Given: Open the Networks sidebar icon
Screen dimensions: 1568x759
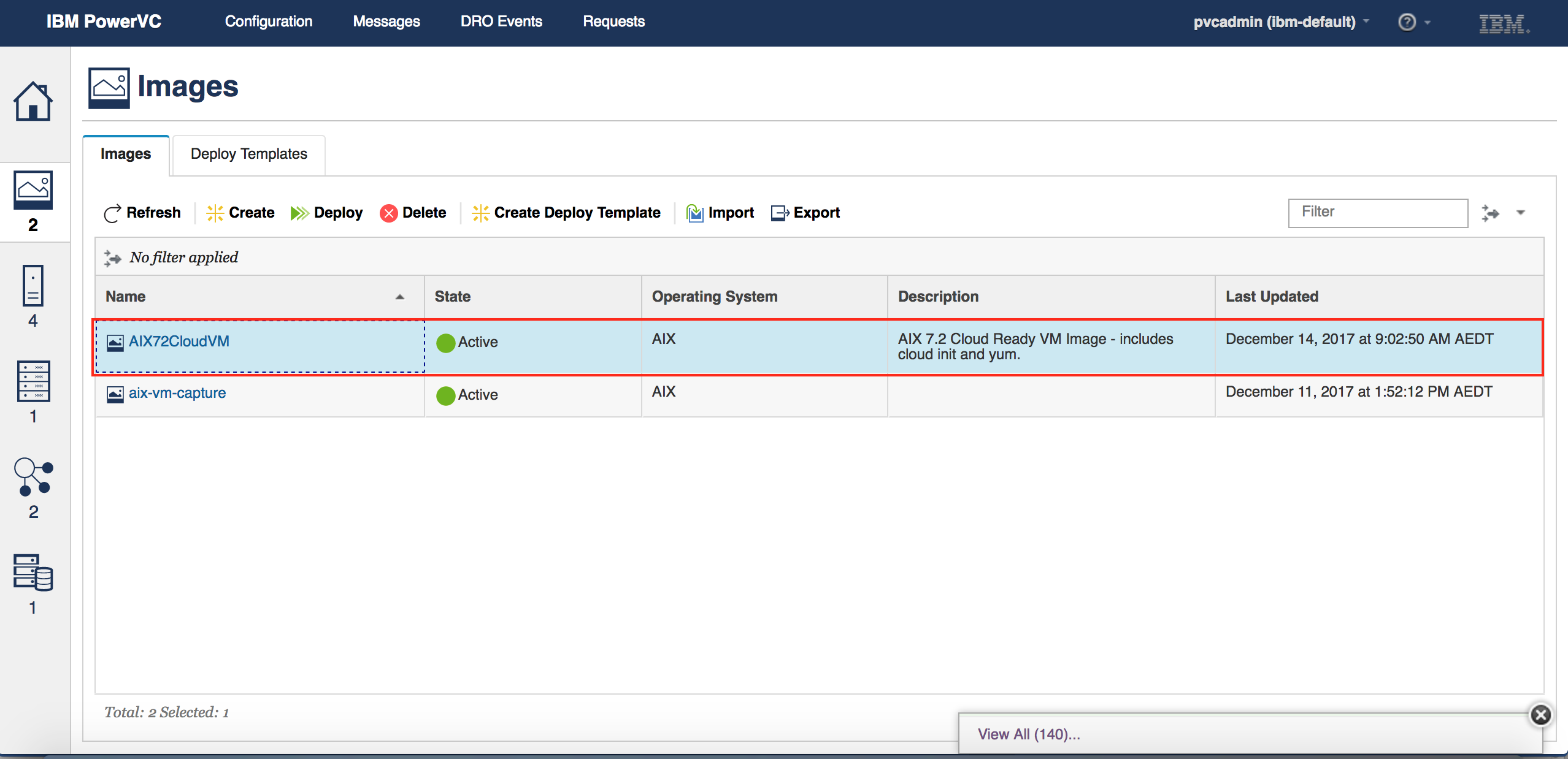Looking at the screenshot, I should (33, 476).
